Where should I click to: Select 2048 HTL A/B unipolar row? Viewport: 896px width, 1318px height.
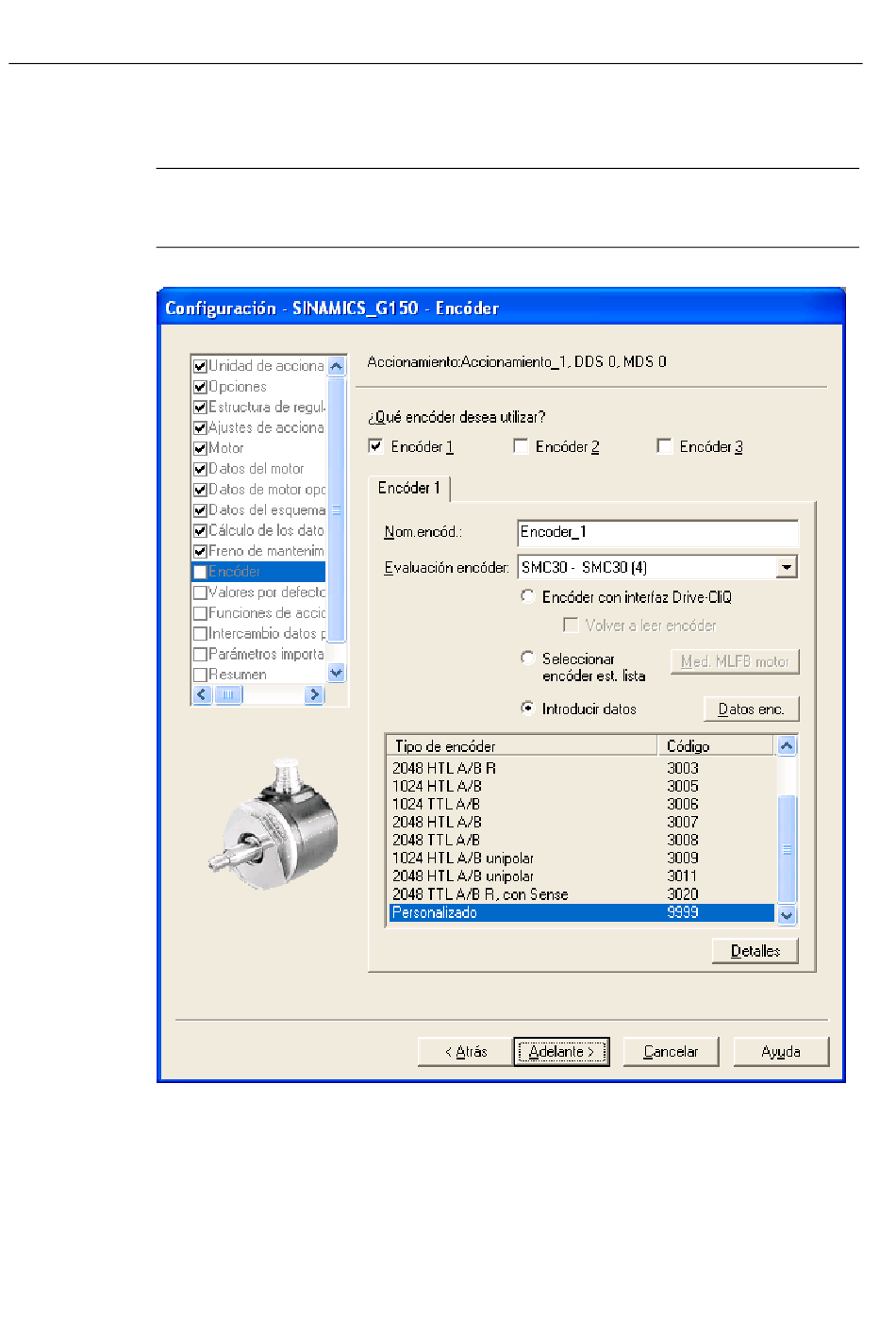click(x=581, y=876)
